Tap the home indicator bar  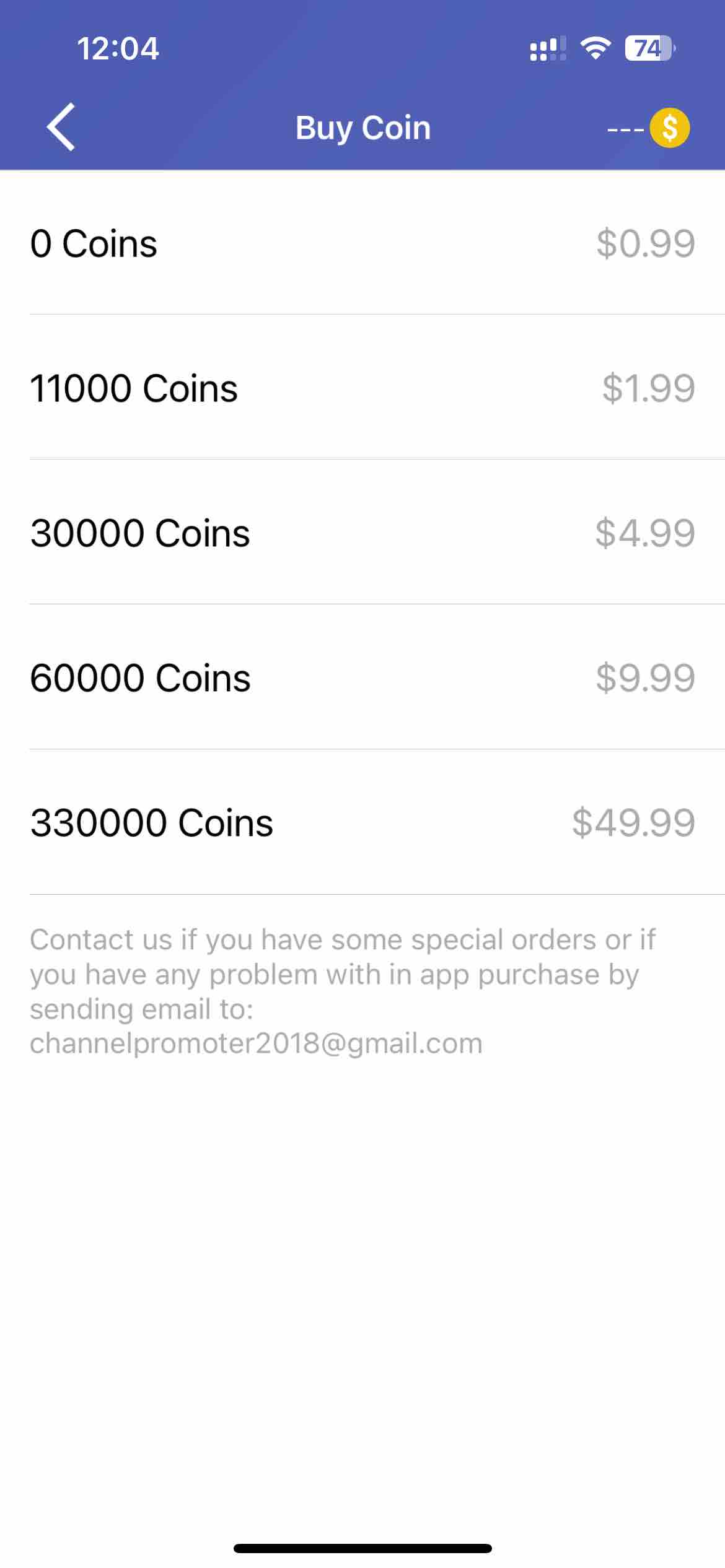click(362, 1548)
